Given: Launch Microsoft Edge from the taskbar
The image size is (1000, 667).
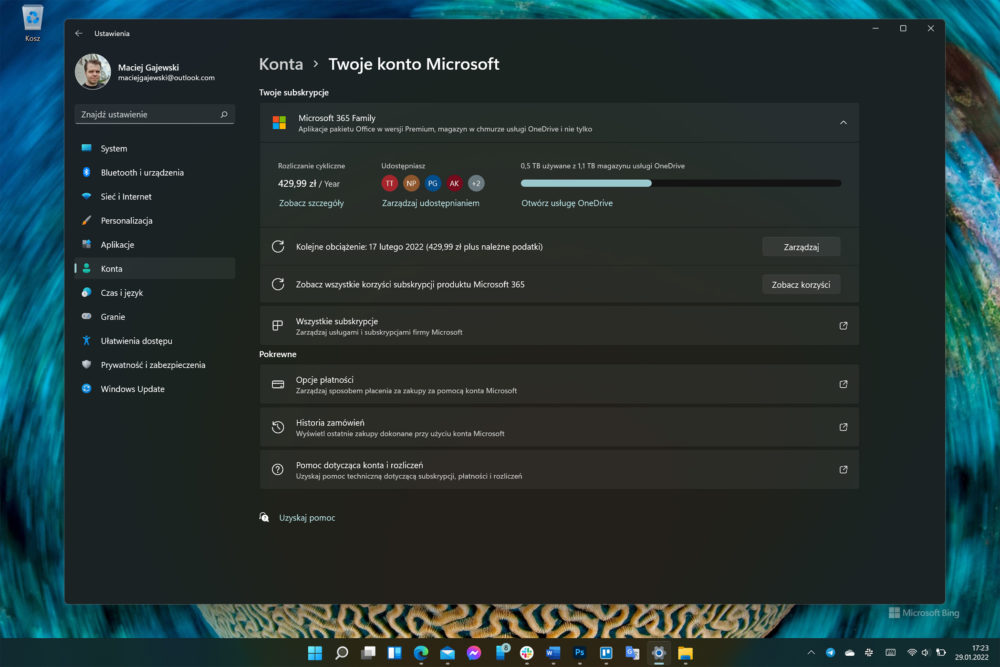Looking at the screenshot, I should click(421, 653).
